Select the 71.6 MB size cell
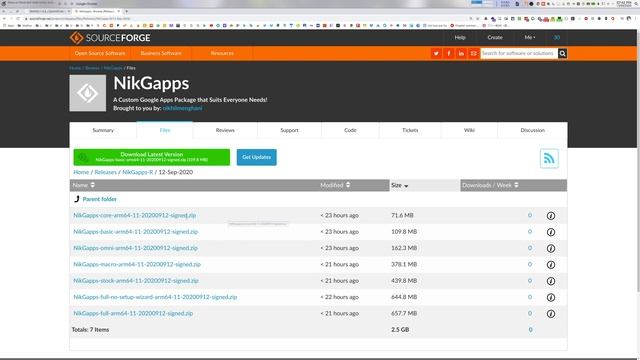The height and width of the screenshot is (360, 640). (402, 215)
